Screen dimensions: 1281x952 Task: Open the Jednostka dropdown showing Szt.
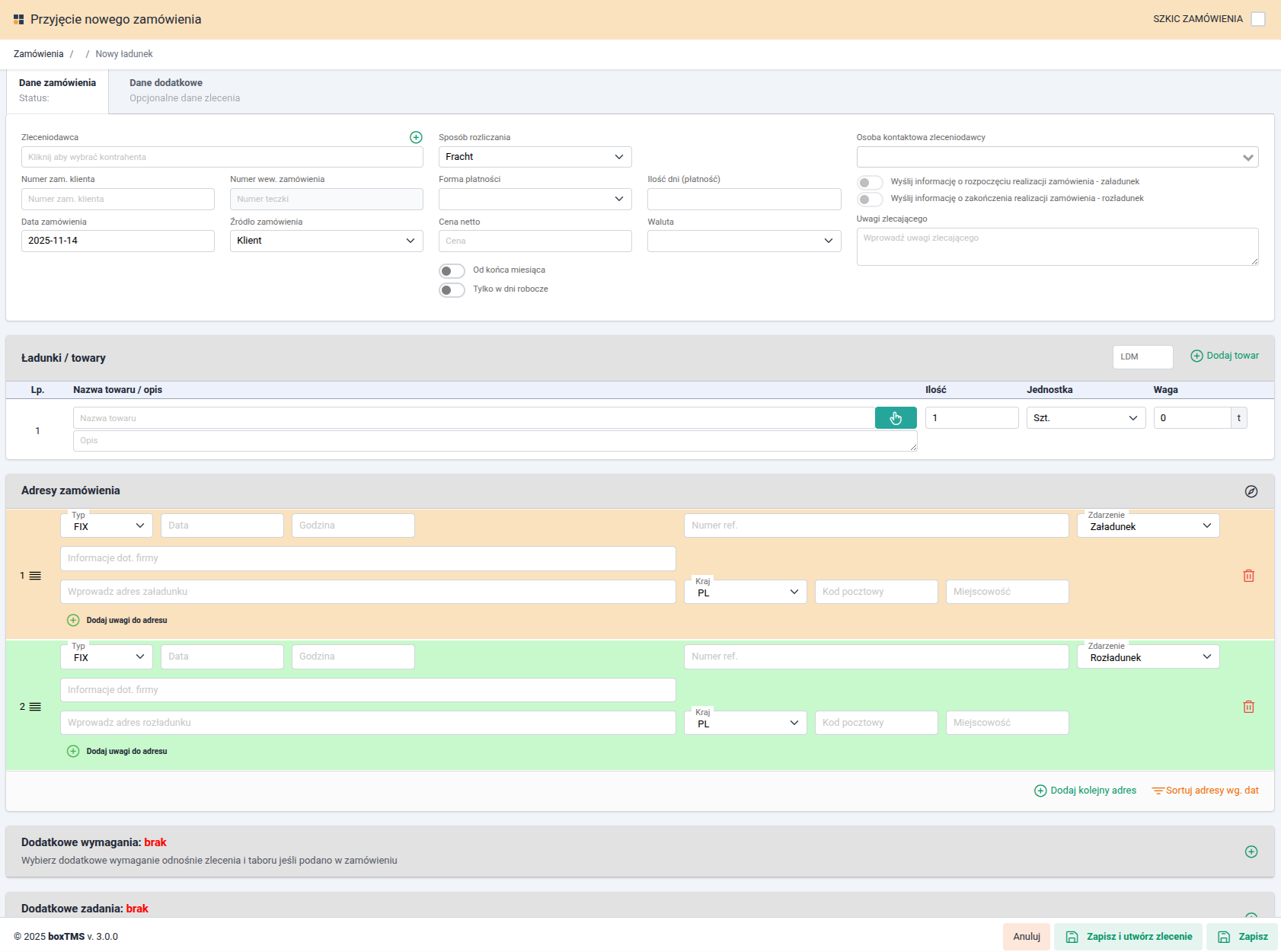pos(1085,418)
